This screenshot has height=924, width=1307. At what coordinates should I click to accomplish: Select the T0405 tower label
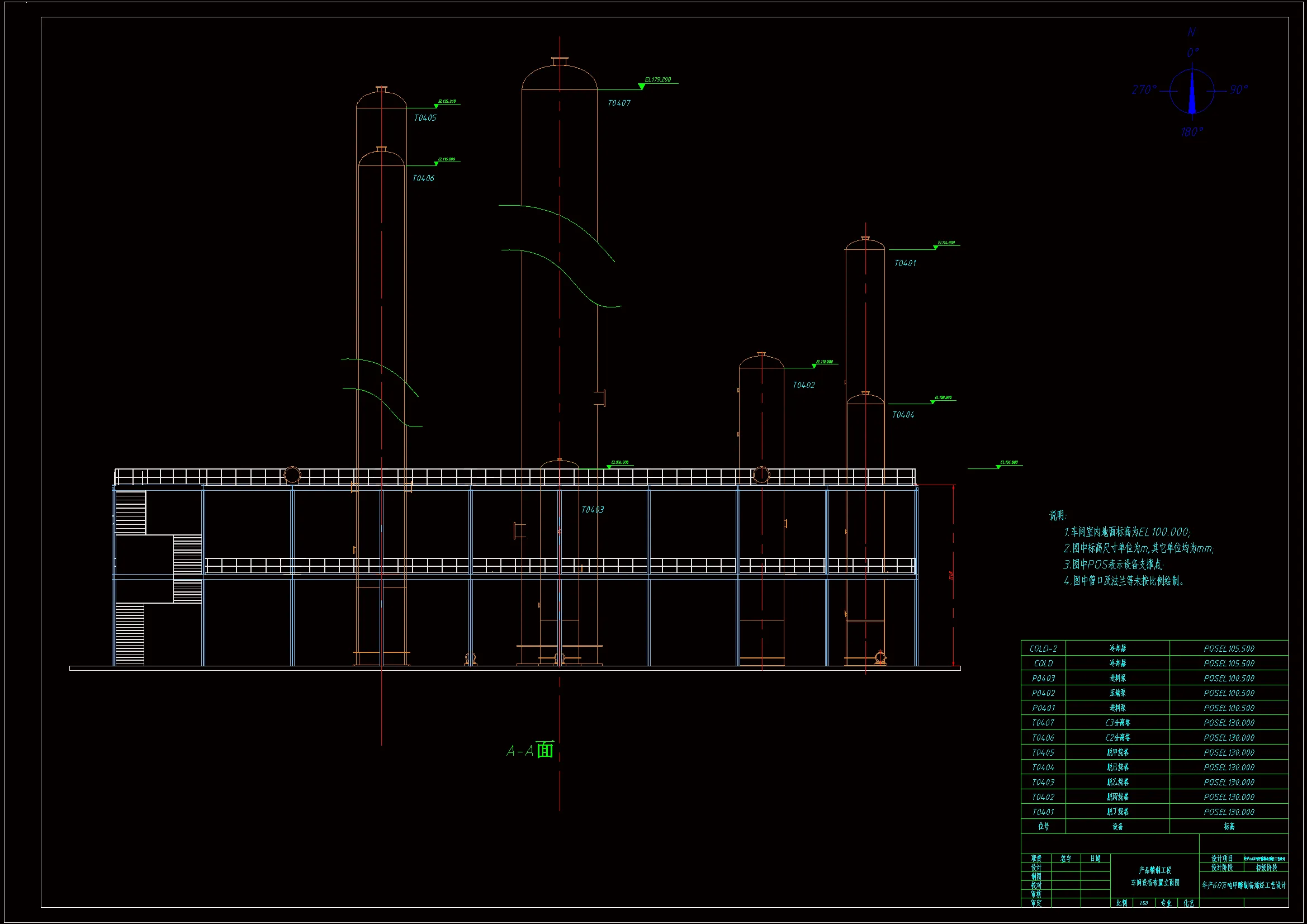(x=425, y=118)
